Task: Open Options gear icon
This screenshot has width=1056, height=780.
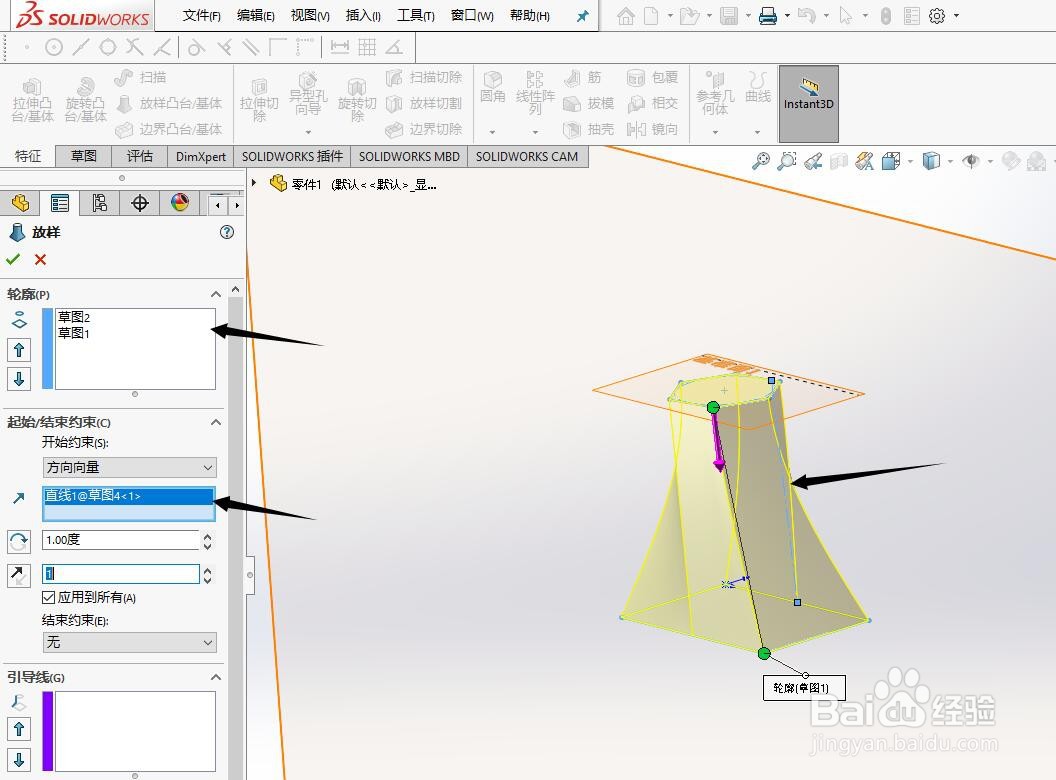Action: pos(937,15)
